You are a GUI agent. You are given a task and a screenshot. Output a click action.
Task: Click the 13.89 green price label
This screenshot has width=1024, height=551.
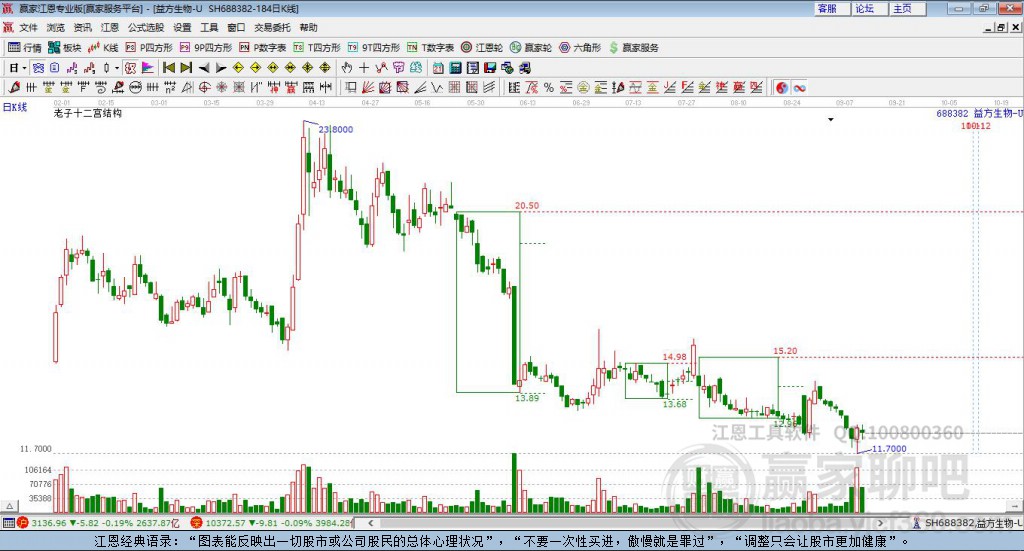527,398
